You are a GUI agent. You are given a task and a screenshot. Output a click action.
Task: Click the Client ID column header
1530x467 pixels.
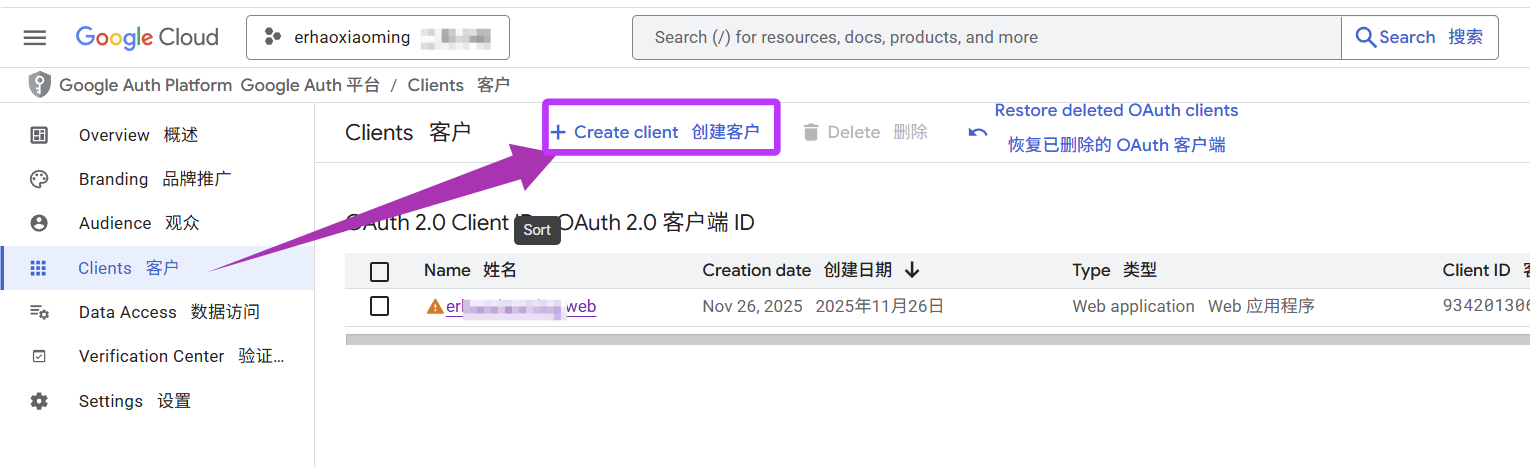(1485, 270)
